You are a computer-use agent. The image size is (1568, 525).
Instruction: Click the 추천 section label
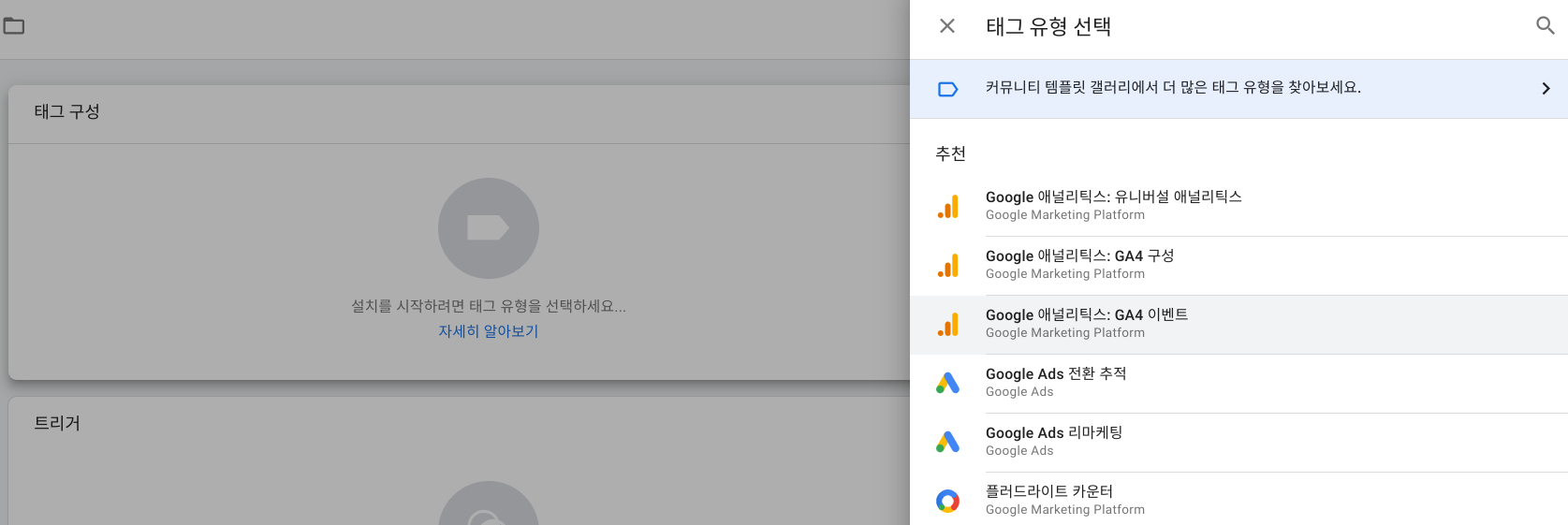coord(951,153)
